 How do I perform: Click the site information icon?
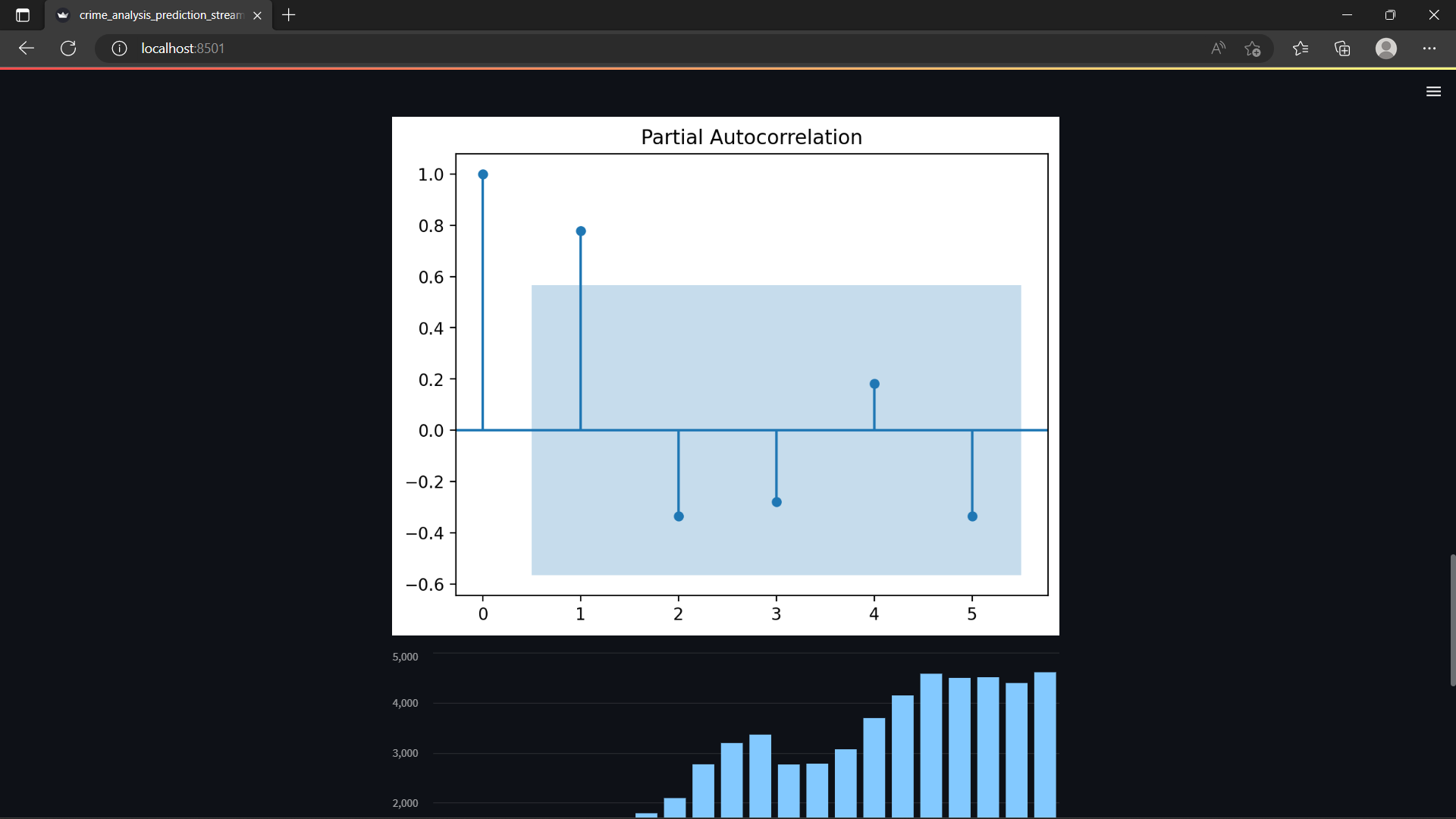[119, 48]
